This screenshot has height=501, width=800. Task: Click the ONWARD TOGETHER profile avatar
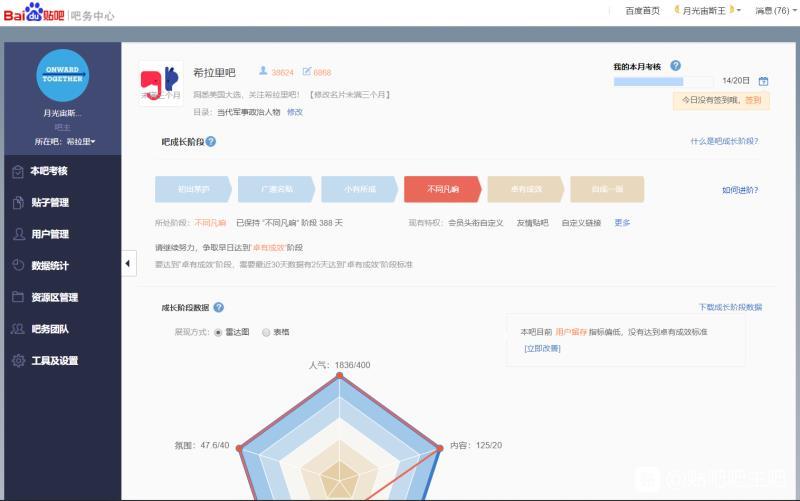tap(62, 75)
